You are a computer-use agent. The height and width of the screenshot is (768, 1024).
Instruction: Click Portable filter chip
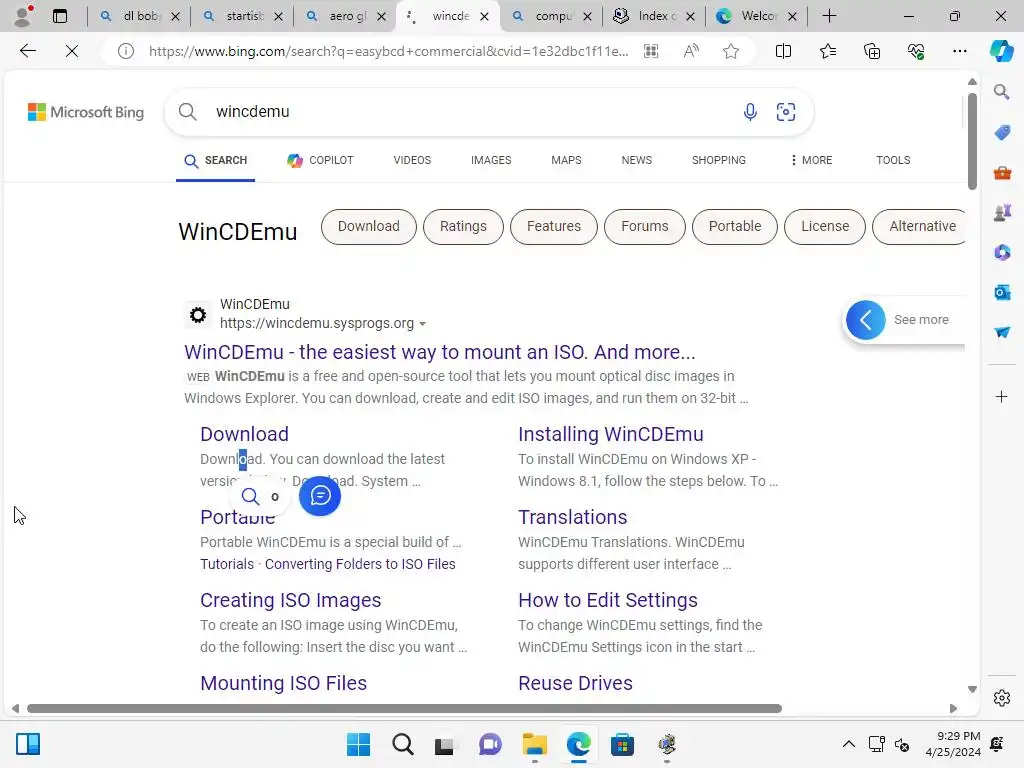[735, 227]
